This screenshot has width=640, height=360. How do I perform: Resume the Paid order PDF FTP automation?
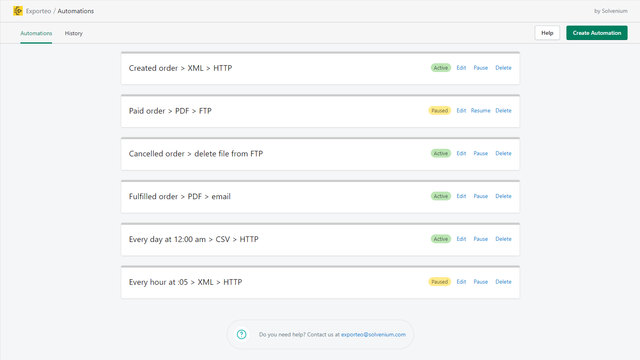tap(480, 111)
